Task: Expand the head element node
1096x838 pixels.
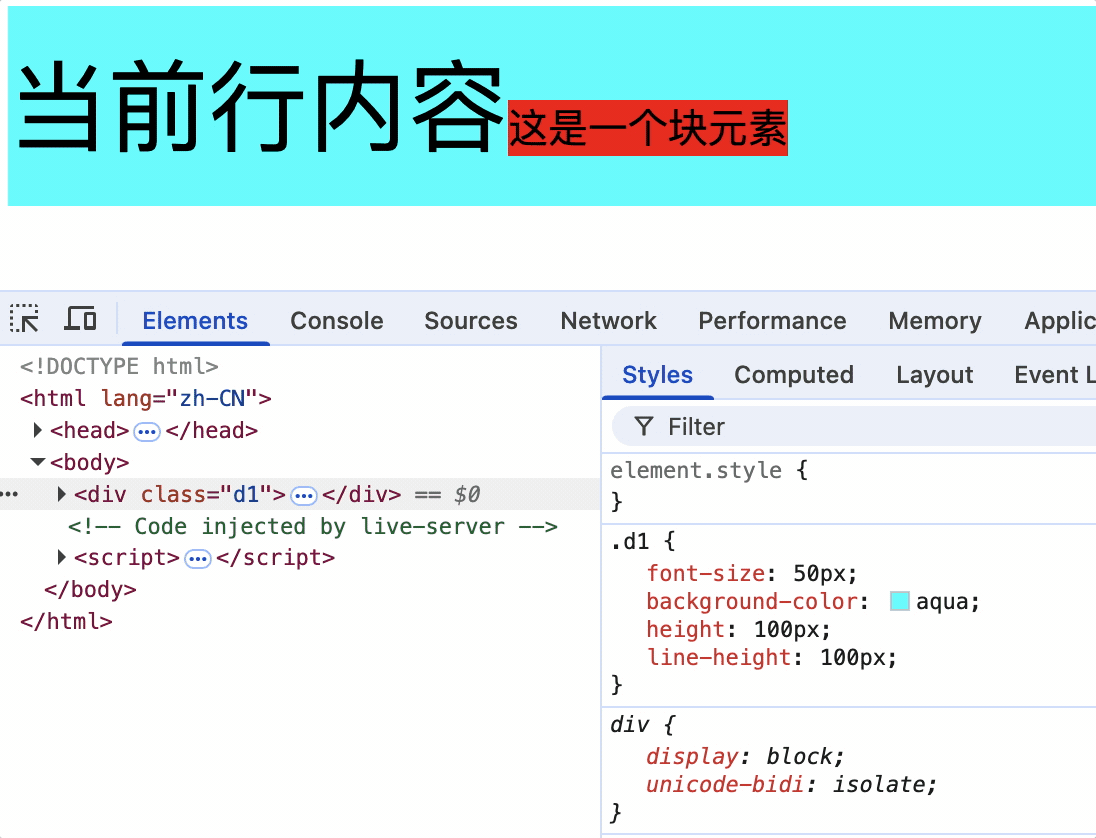Action: point(38,430)
